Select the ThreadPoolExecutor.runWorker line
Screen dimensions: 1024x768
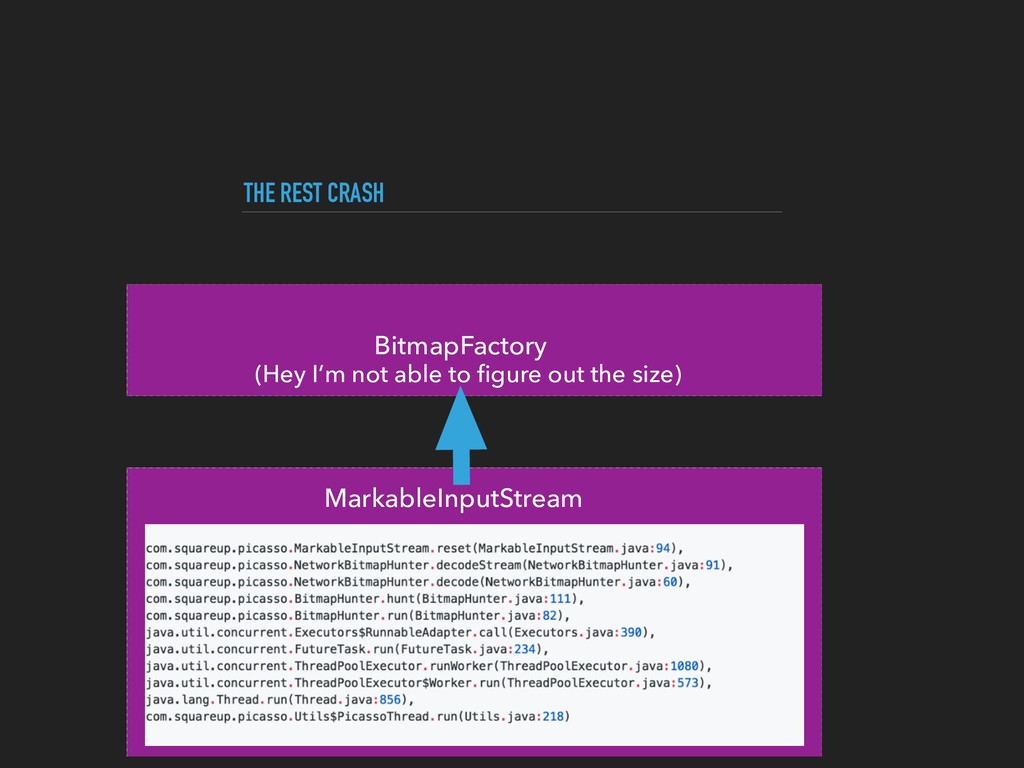click(x=428, y=667)
